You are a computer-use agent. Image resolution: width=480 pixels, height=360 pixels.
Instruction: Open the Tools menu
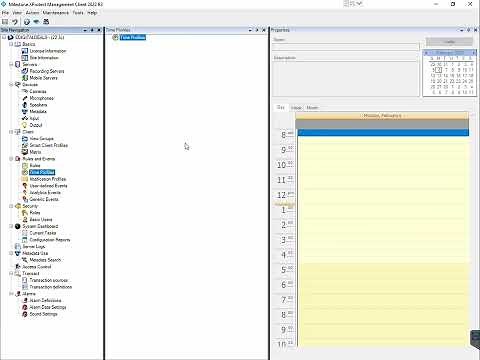point(78,13)
